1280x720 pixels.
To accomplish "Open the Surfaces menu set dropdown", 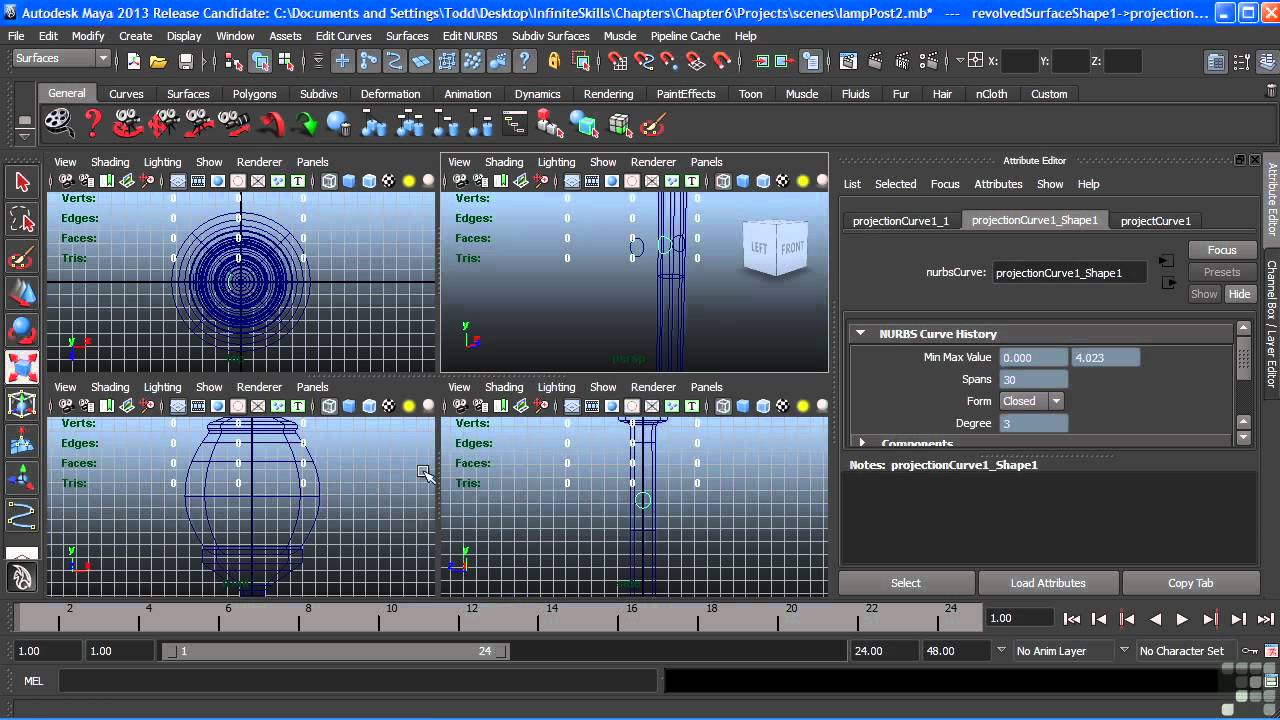I will point(60,59).
